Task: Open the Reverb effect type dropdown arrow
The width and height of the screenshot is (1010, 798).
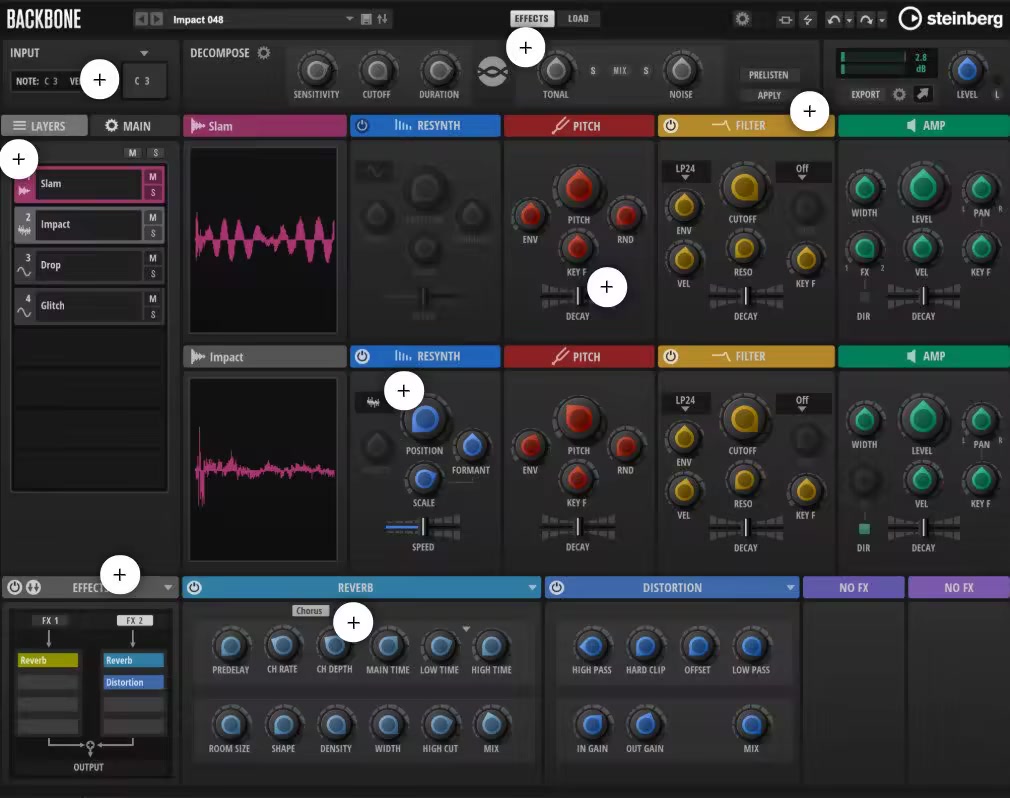Action: (x=532, y=587)
